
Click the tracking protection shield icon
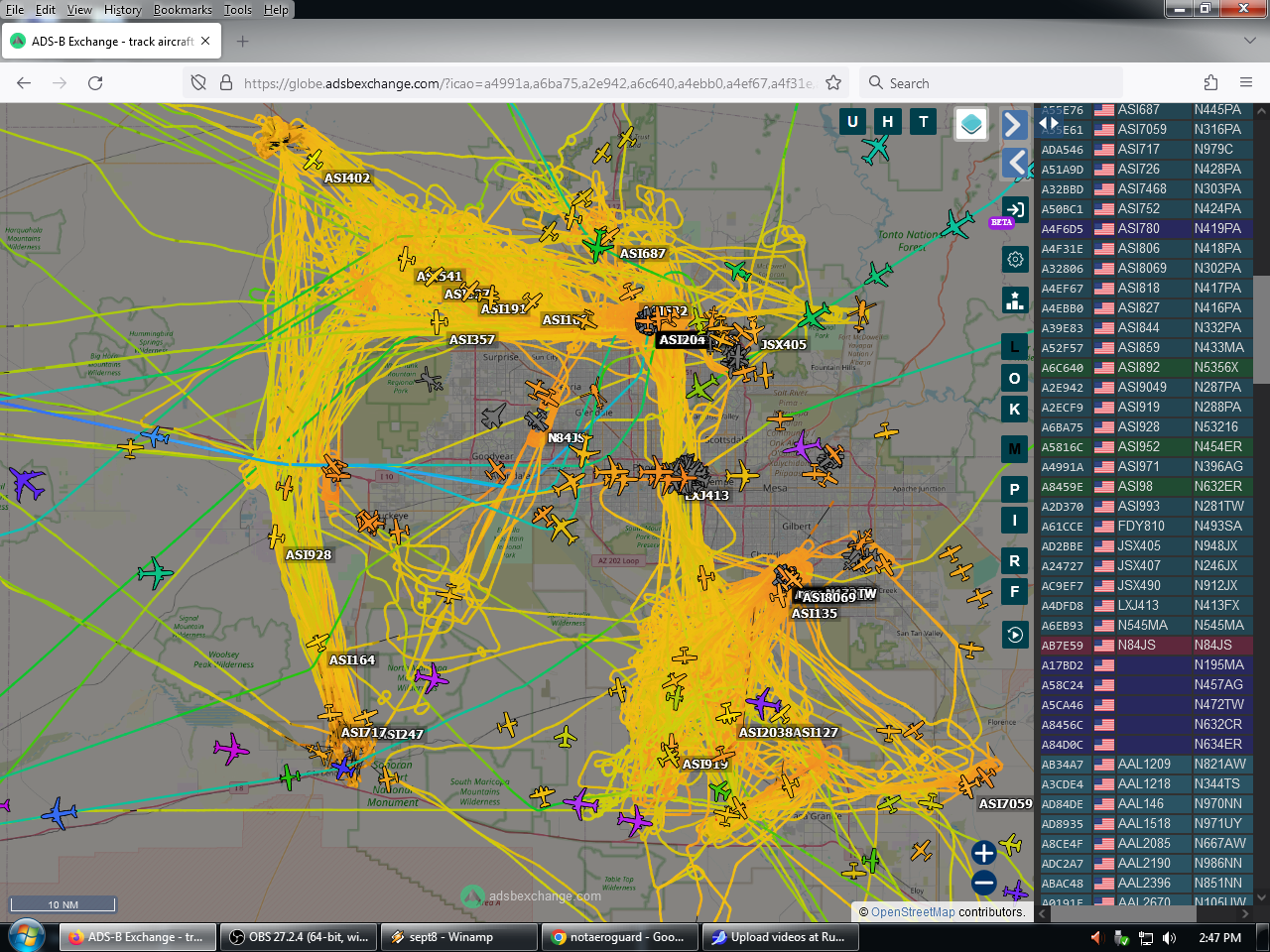coord(198,83)
